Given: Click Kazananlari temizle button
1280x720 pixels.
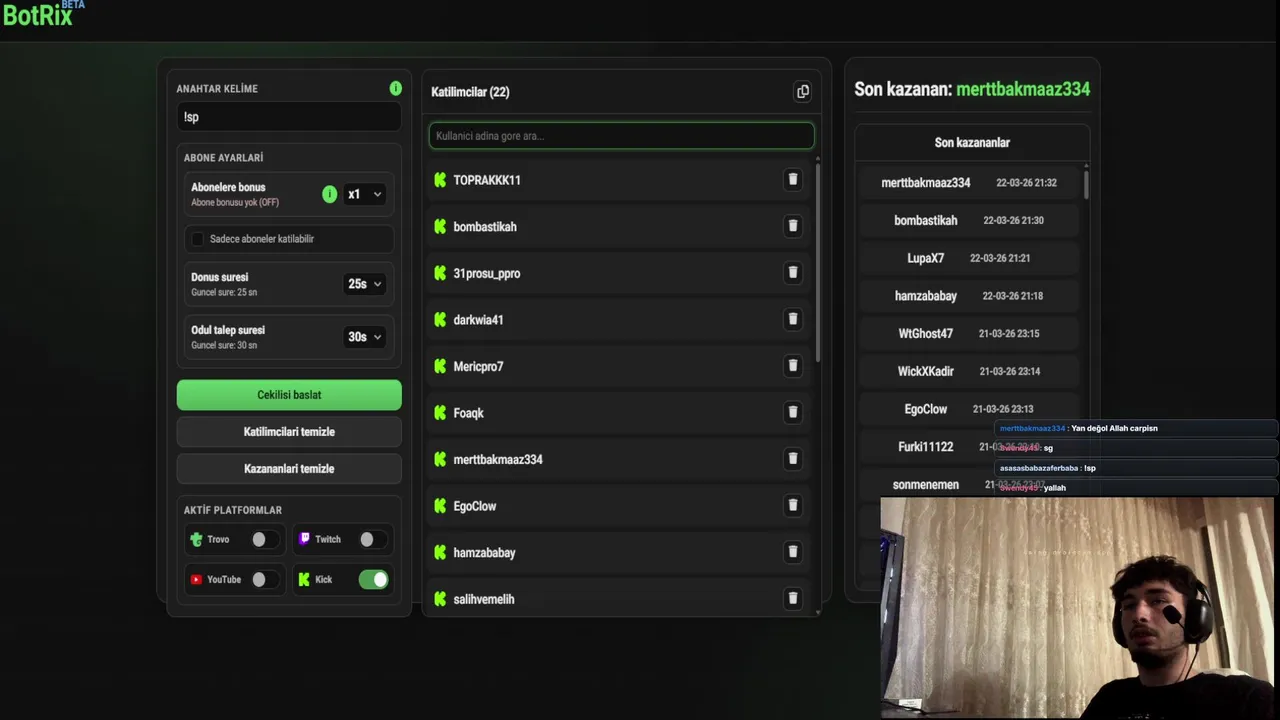Looking at the screenshot, I should coord(289,468).
